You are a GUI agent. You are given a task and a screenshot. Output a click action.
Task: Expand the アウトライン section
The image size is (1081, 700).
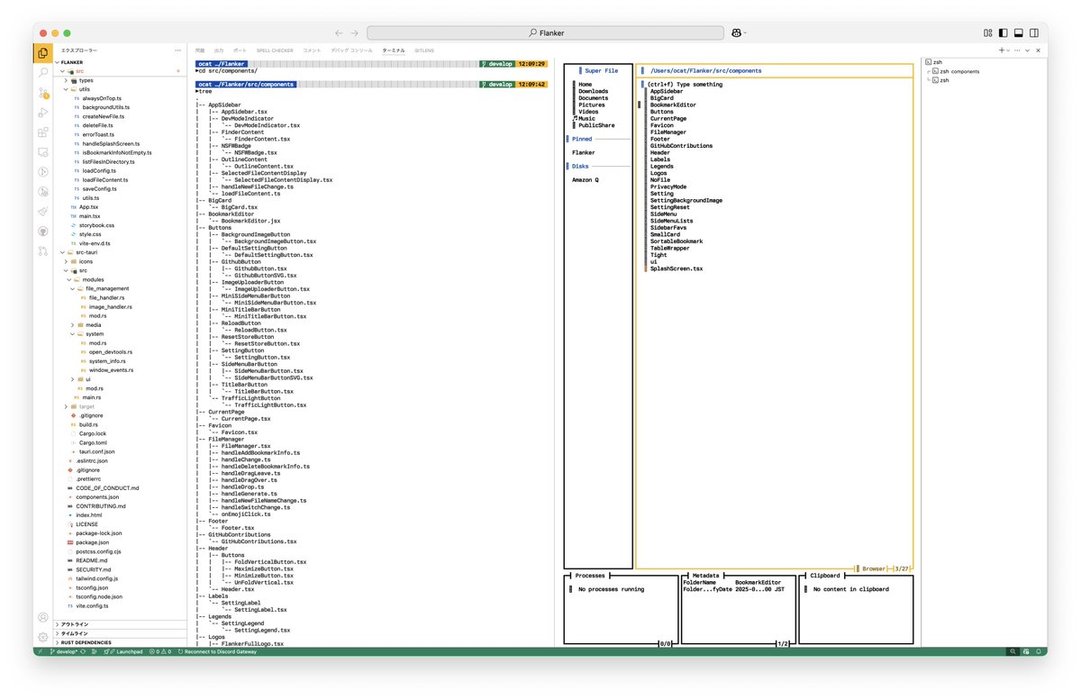[x=76, y=624]
